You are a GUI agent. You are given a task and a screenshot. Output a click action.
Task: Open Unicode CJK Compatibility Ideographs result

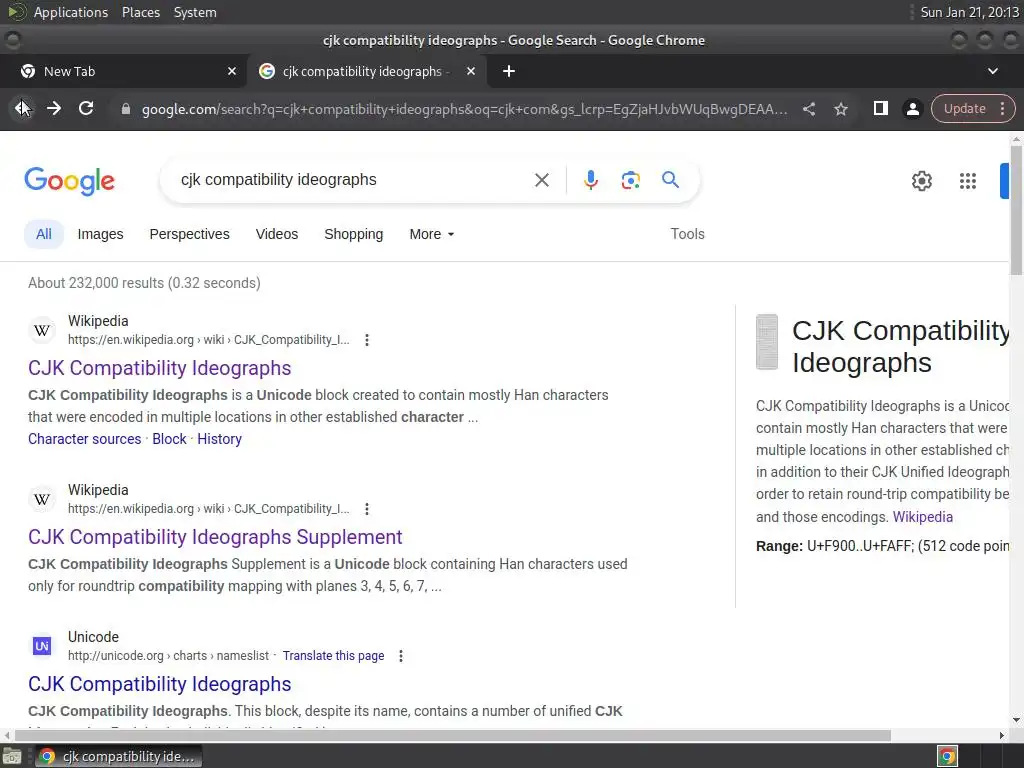coord(159,684)
